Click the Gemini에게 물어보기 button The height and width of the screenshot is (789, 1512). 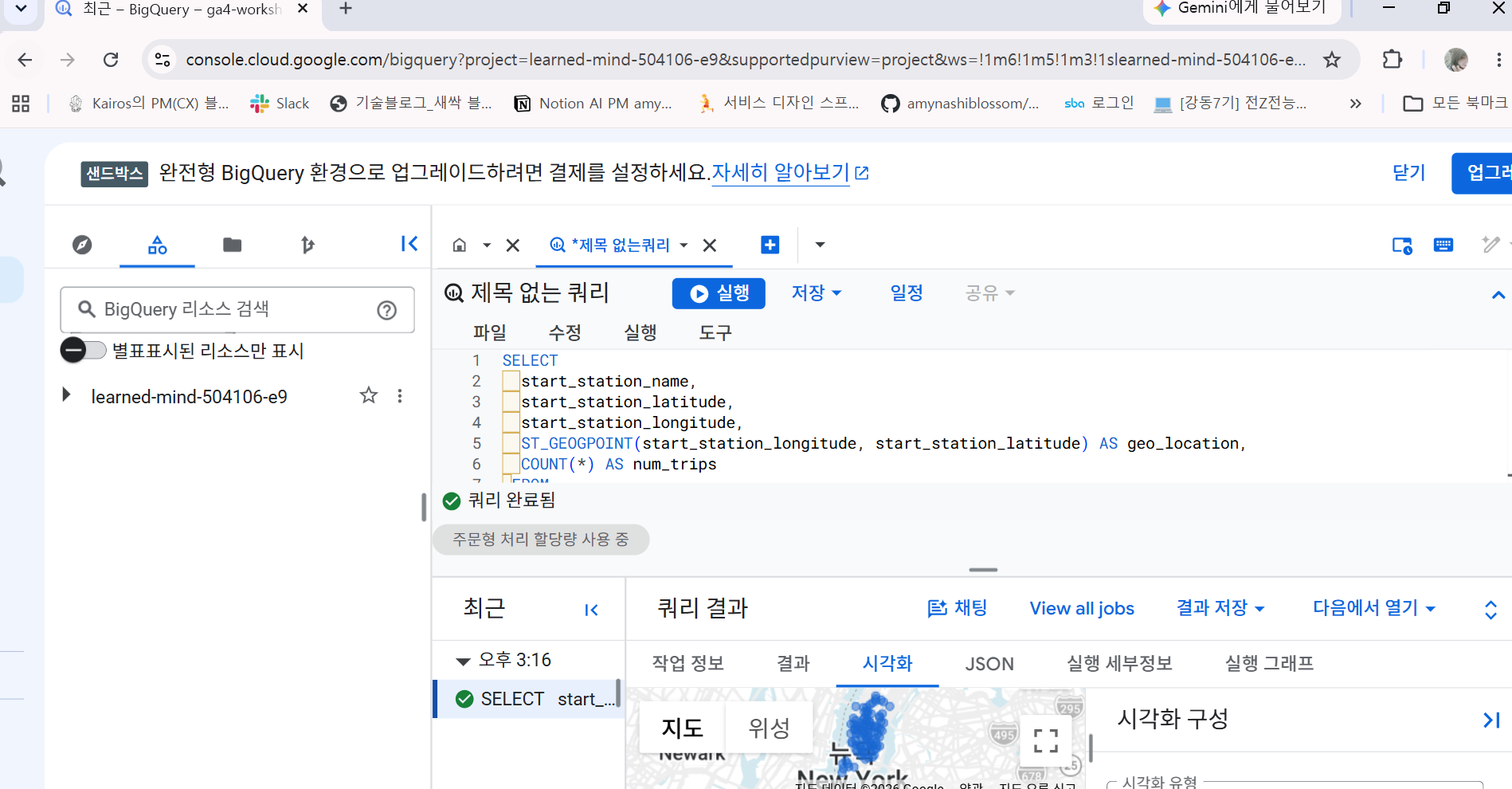click(1242, 9)
